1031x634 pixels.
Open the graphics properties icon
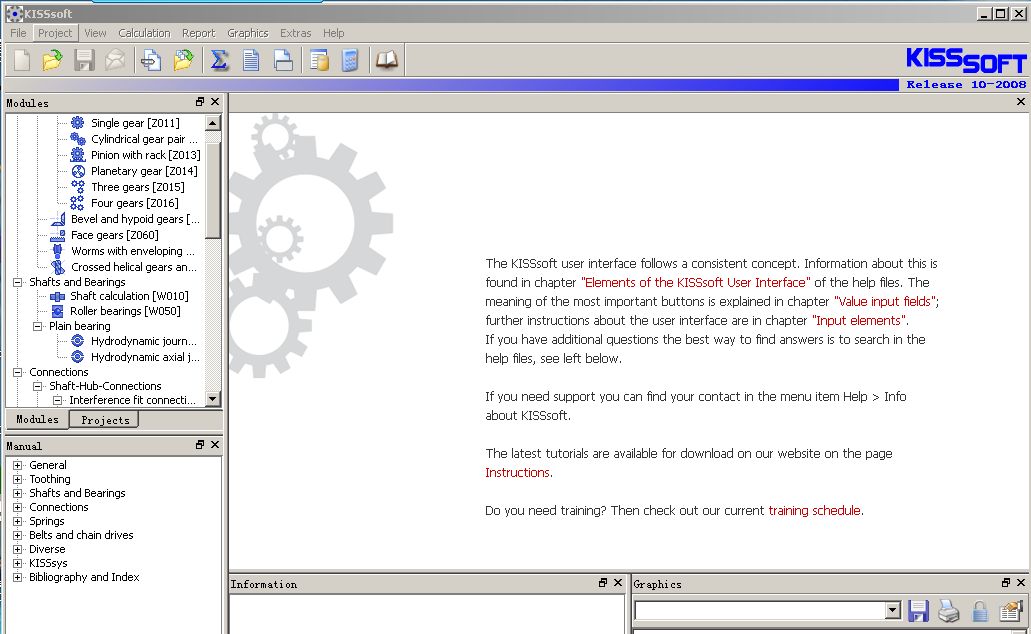click(x=1010, y=611)
